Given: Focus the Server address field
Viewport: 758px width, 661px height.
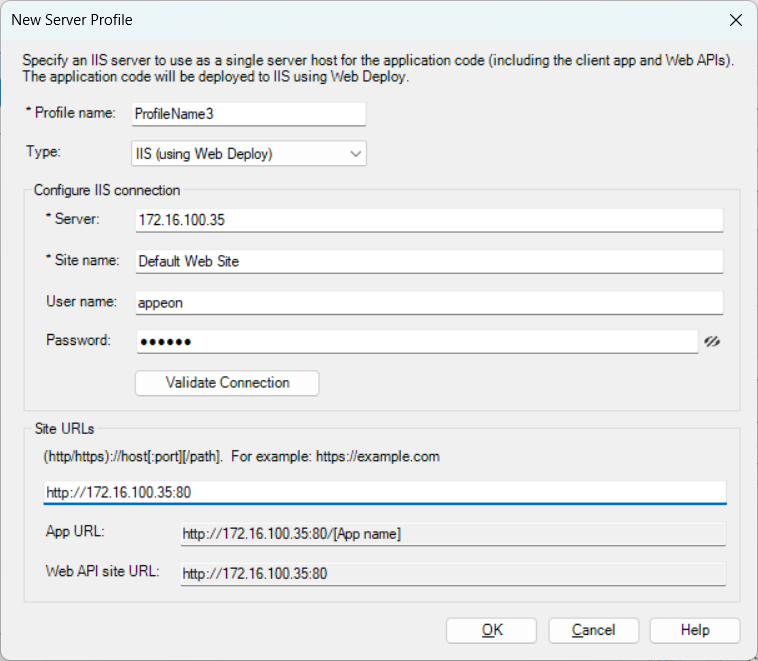Looking at the screenshot, I should click(428, 220).
